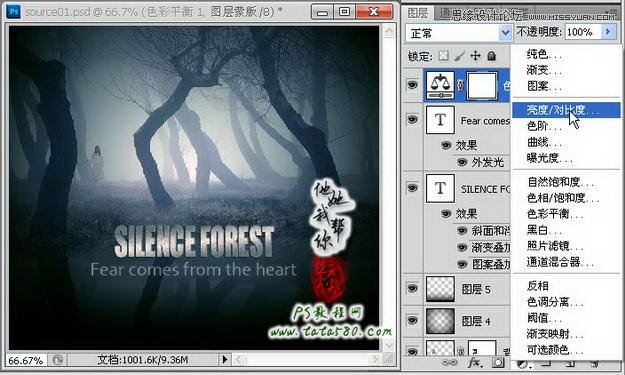This screenshot has width=625, height=375.
Task: Click the status bar icon next to 66.67%
Action: coord(58,360)
